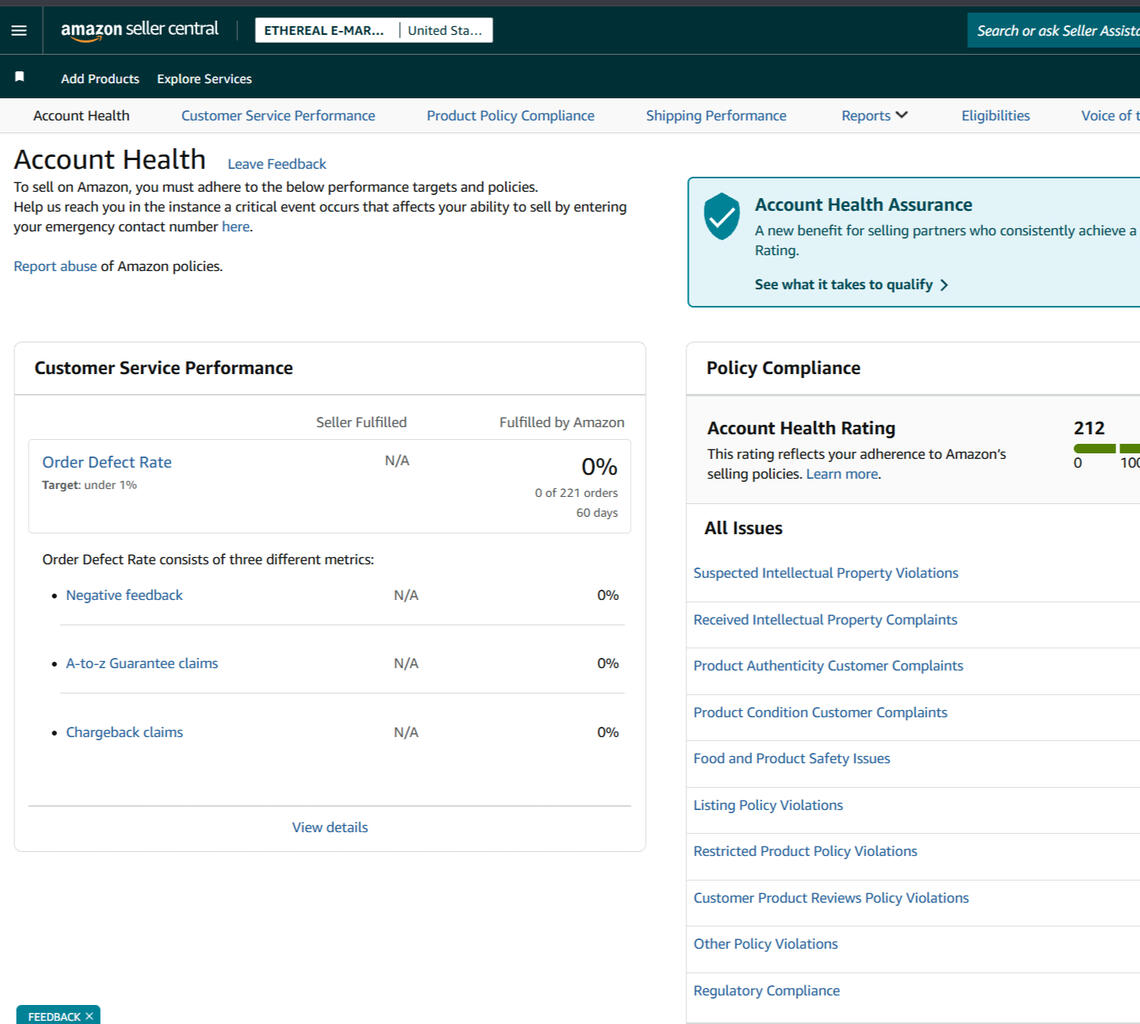
Task: Open the hamburger navigation menu
Action: [19, 30]
